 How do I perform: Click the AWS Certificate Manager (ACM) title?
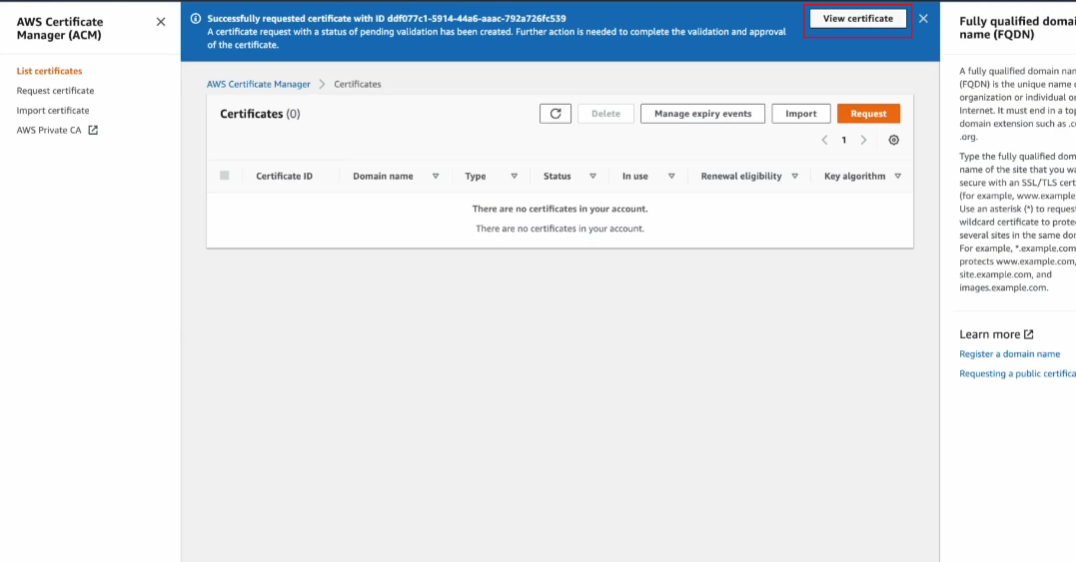click(x=60, y=28)
